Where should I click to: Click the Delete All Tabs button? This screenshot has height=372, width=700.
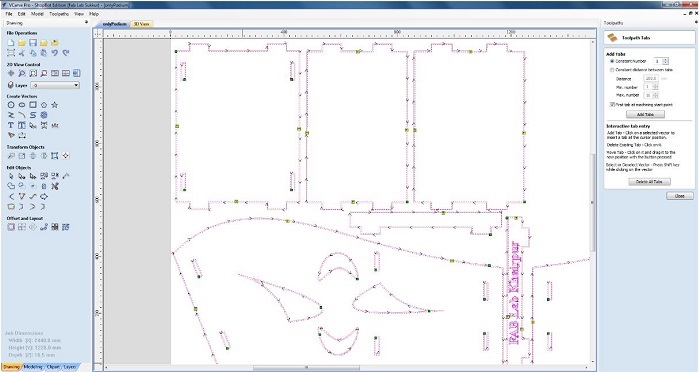pos(649,182)
